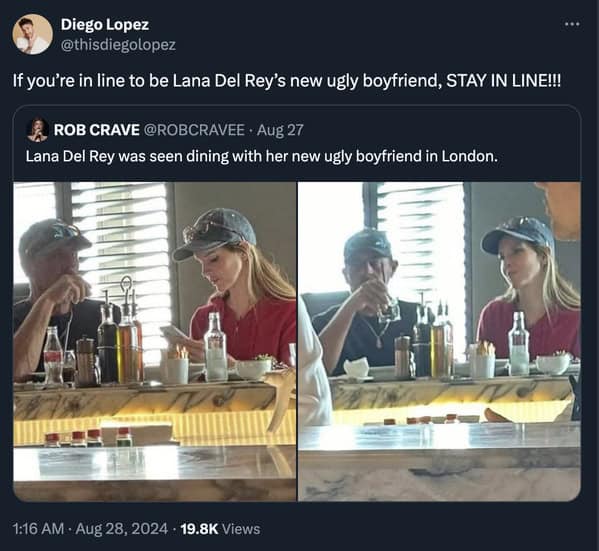Click the marble countertop in right photo
The image size is (599, 551).
click(x=439, y=462)
